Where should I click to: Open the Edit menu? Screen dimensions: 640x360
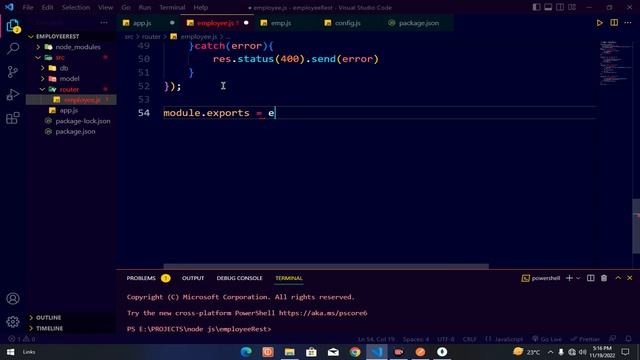[x=47, y=7]
